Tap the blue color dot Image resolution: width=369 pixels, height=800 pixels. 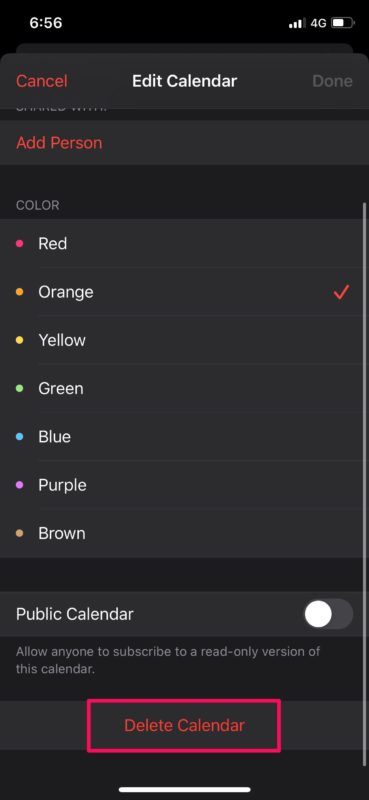20,437
